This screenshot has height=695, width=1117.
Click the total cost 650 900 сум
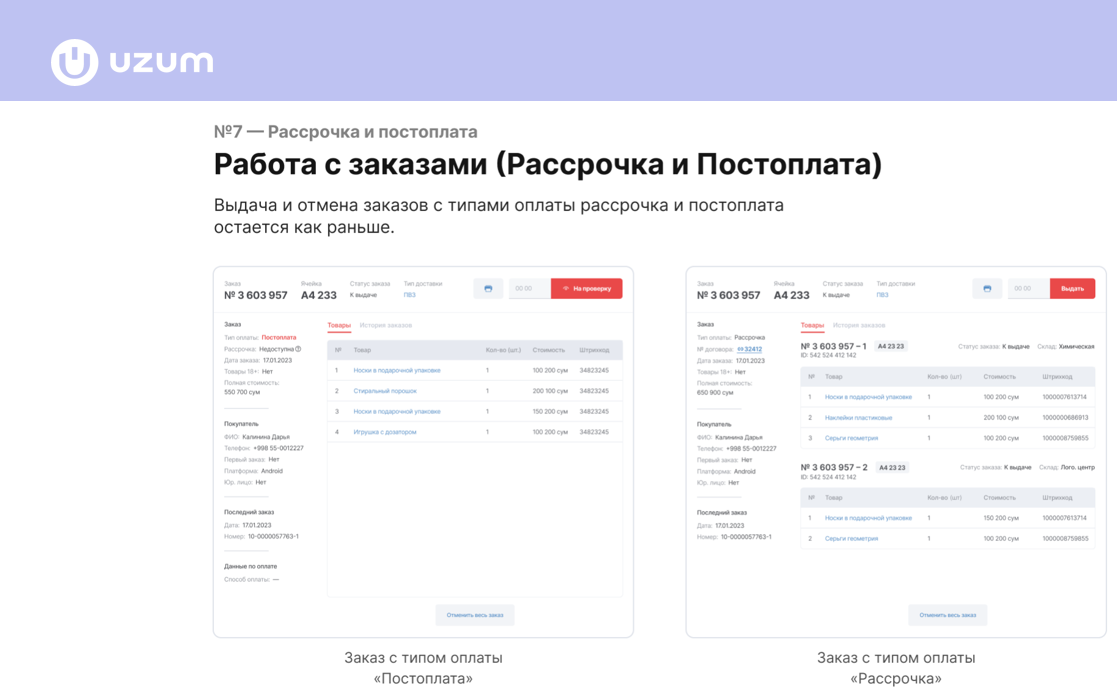(715, 392)
